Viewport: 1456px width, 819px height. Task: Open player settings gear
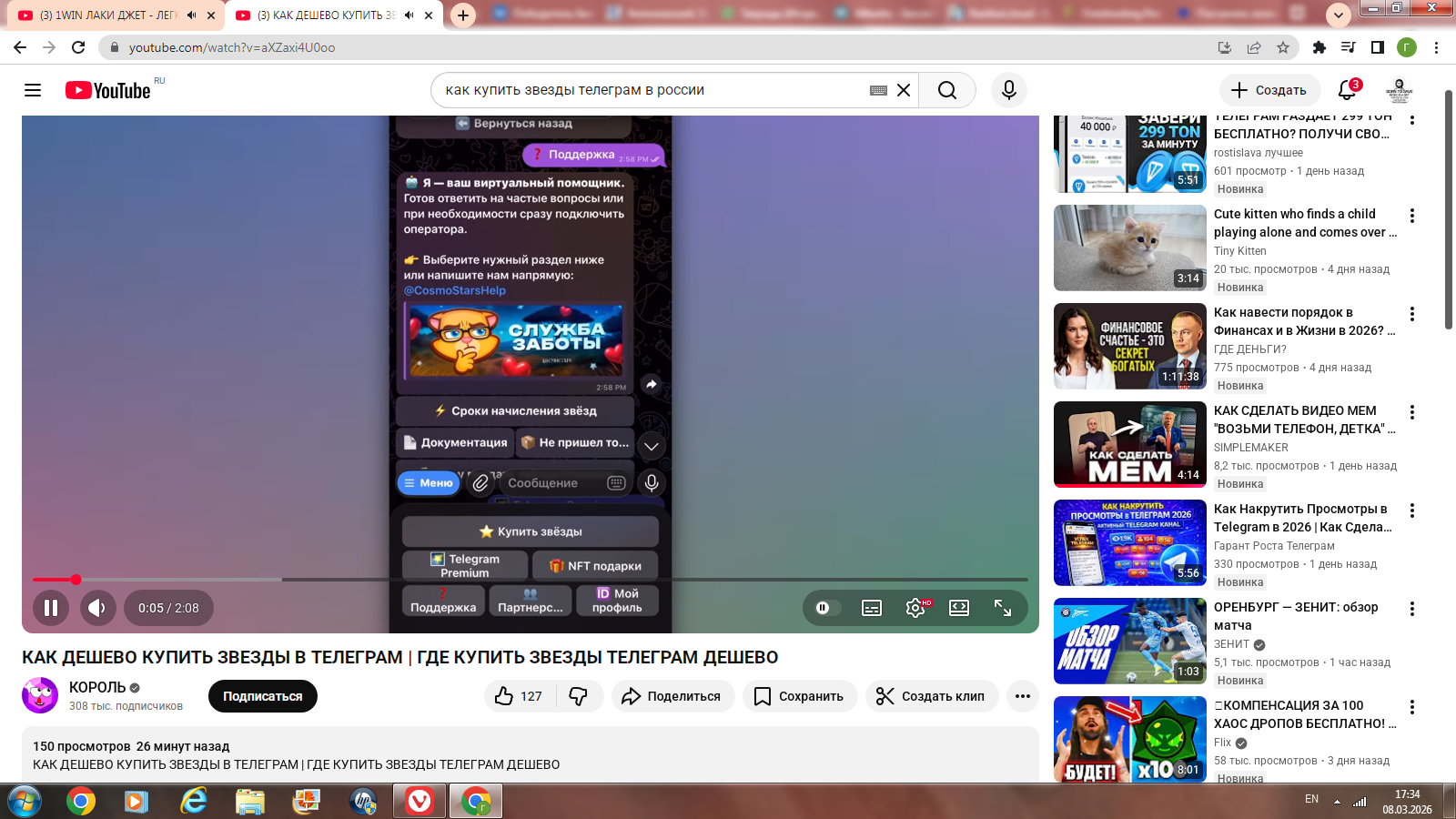point(915,608)
